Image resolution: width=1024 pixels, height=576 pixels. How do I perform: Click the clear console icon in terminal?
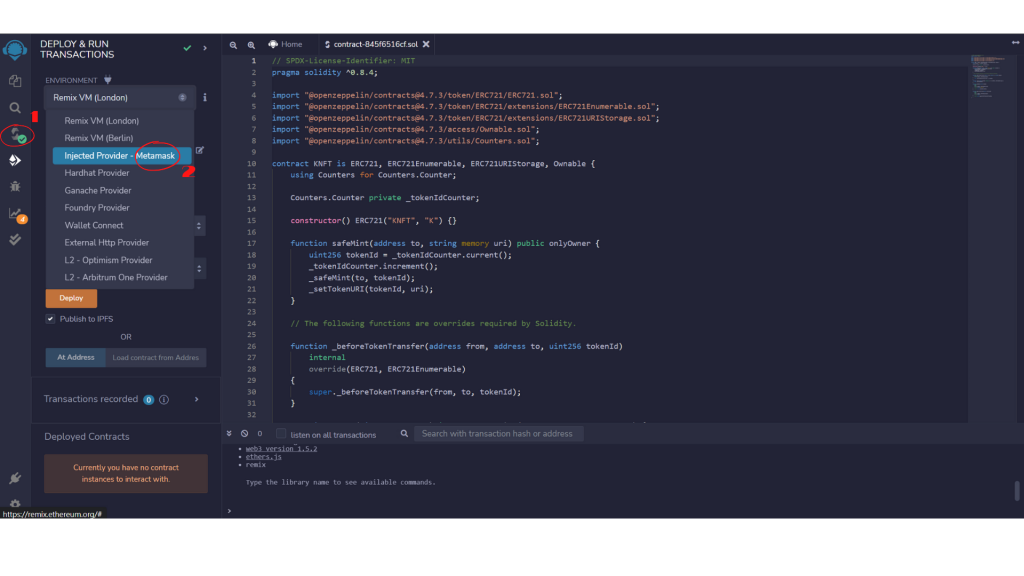tap(244, 434)
